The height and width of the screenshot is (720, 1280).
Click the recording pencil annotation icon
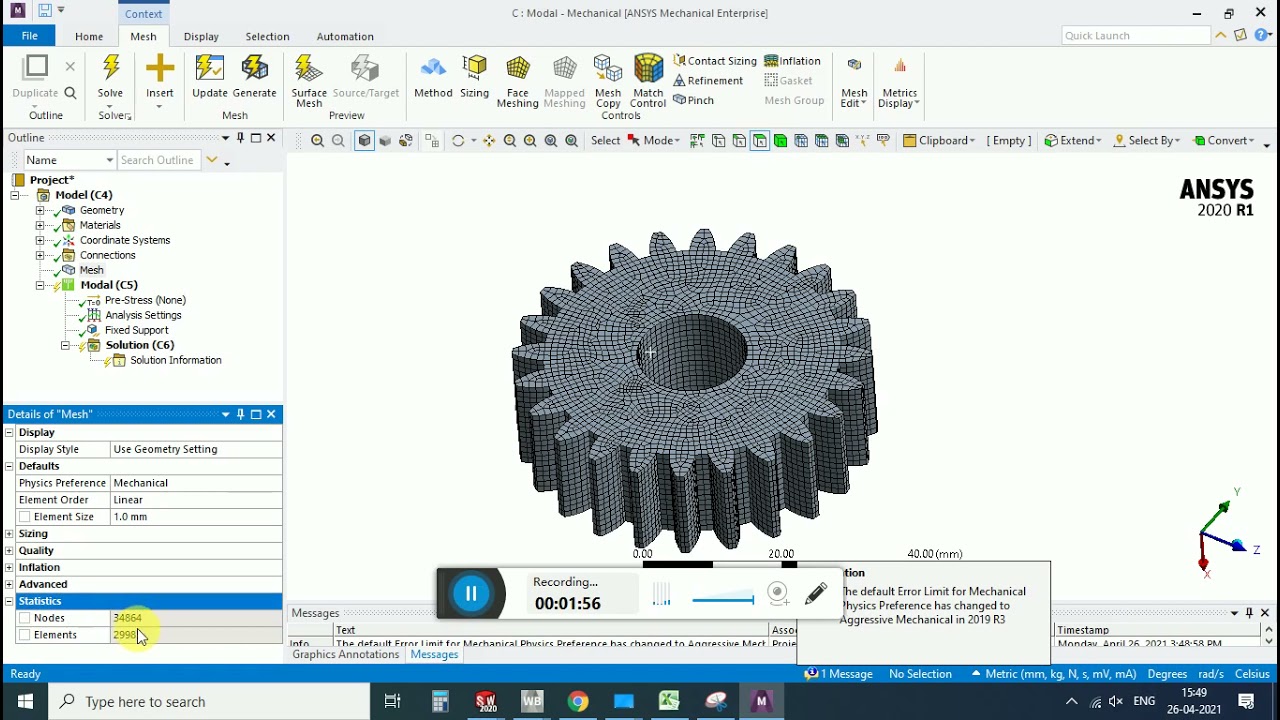816,593
